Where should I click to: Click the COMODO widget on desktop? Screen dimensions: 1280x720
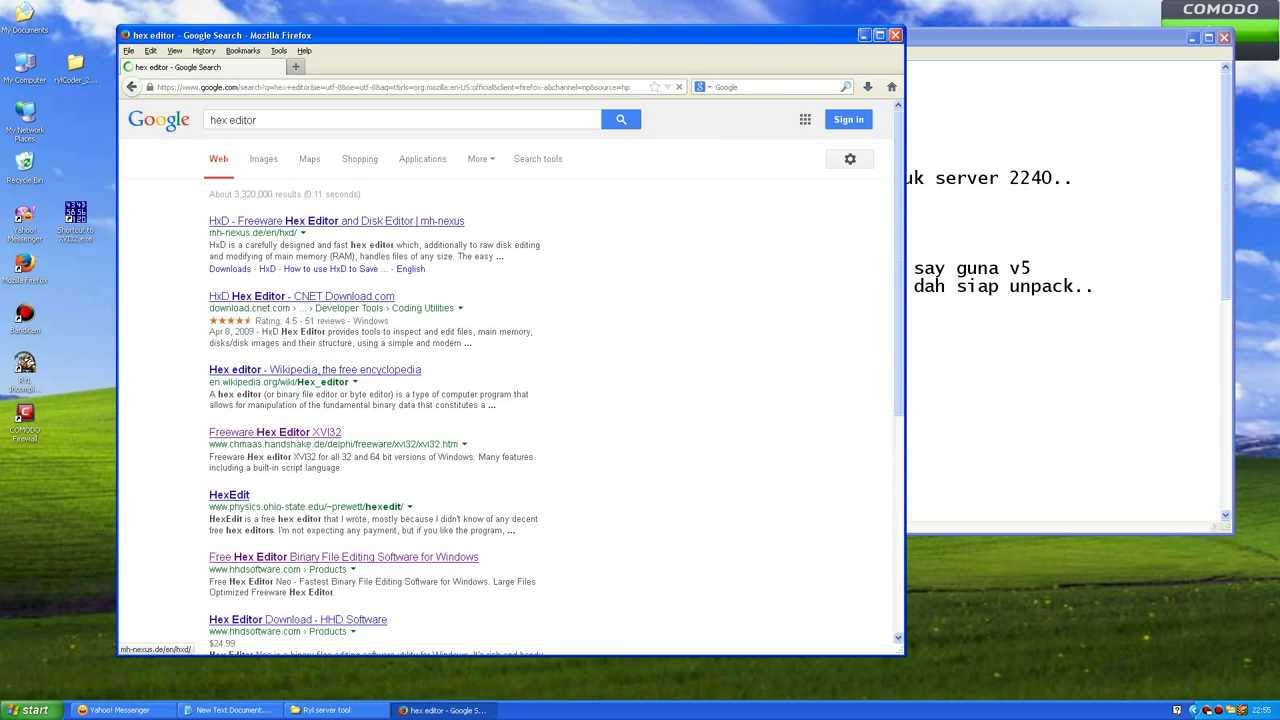tap(1220, 12)
